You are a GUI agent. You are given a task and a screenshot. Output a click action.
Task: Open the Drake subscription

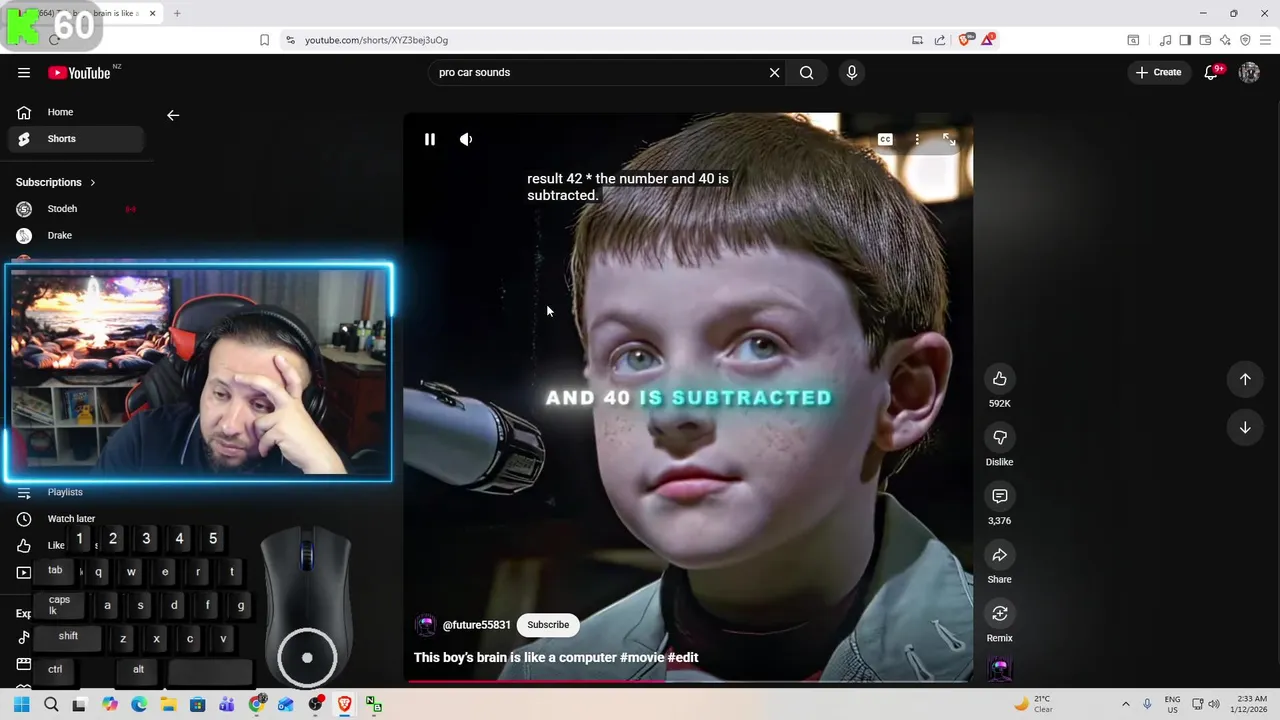(78, 235)
